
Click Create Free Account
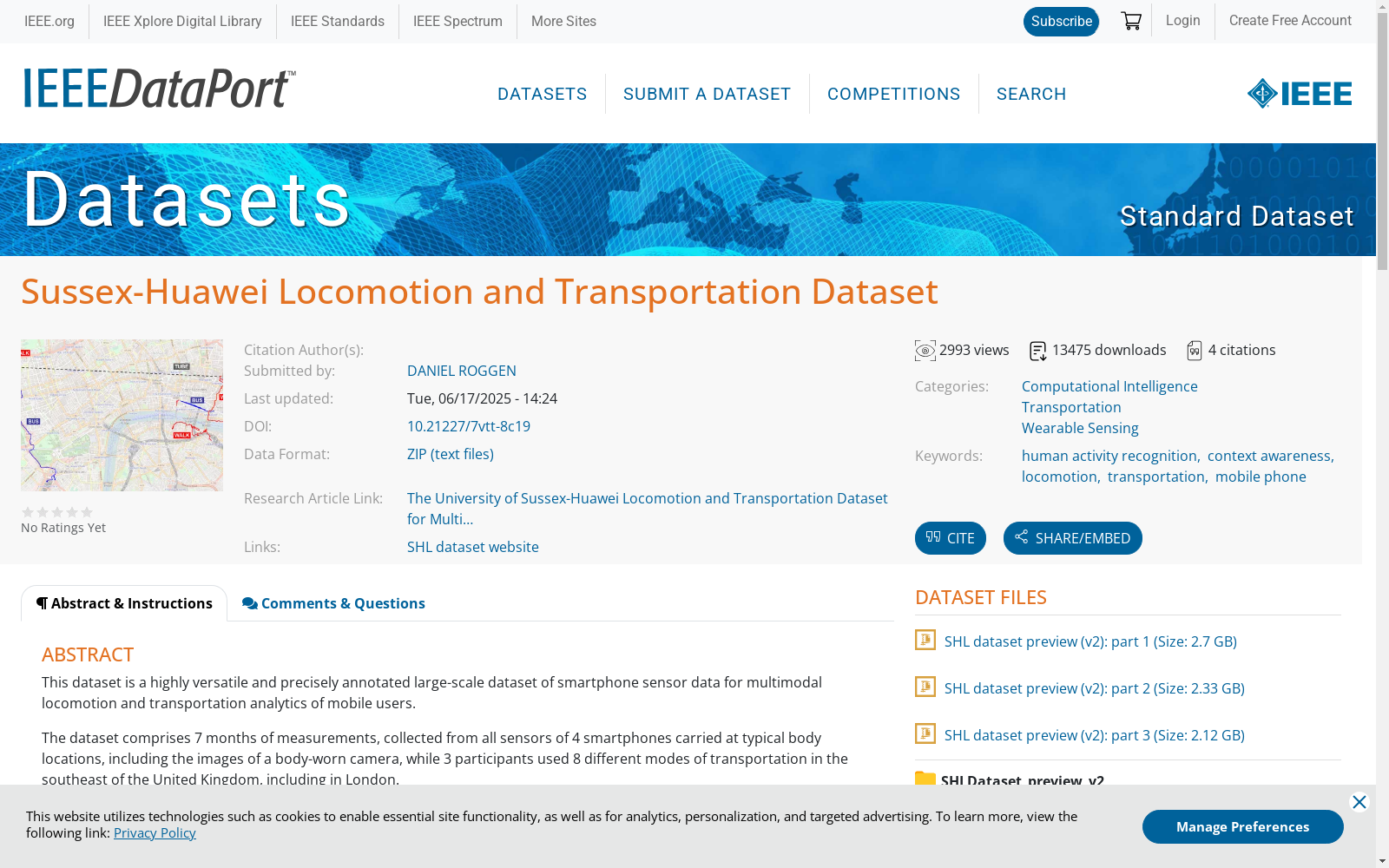(x=1290, y=20)
